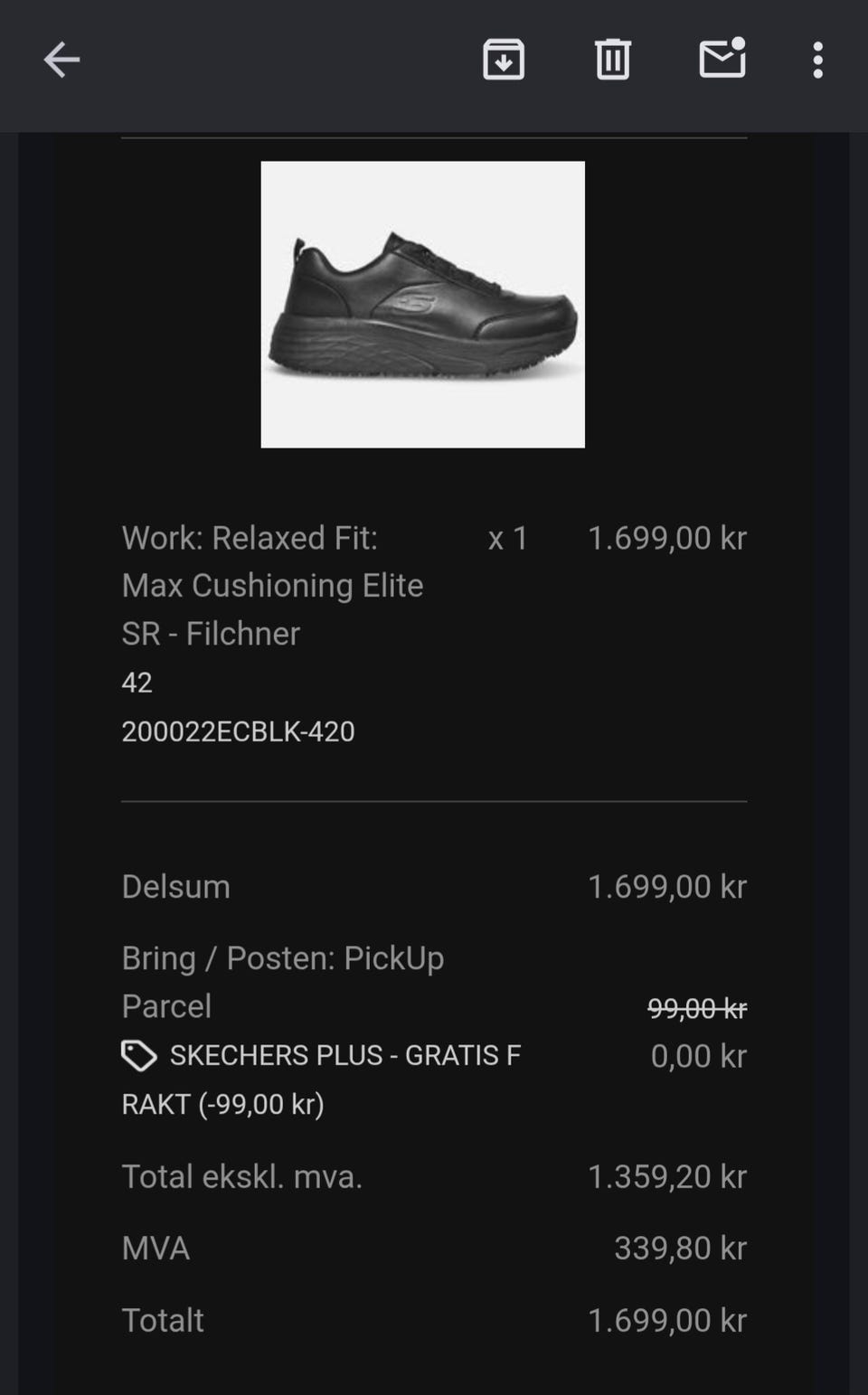Screen dimensions: 868x1395
Task: Tap SKECHERS PLUS - GRATIS FRAKT label
Action: [321, 1079]
